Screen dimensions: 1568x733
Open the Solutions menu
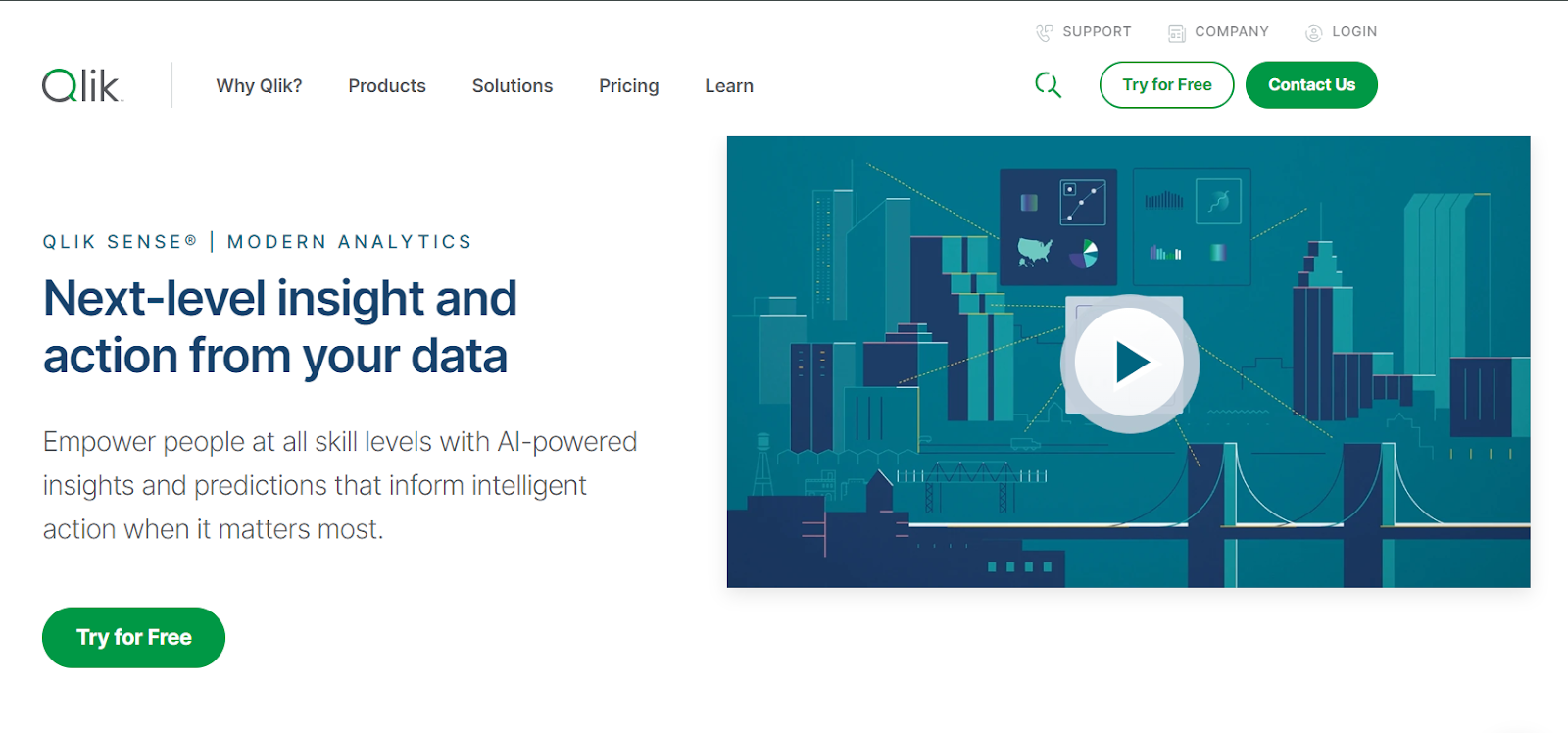click(513, 86)
